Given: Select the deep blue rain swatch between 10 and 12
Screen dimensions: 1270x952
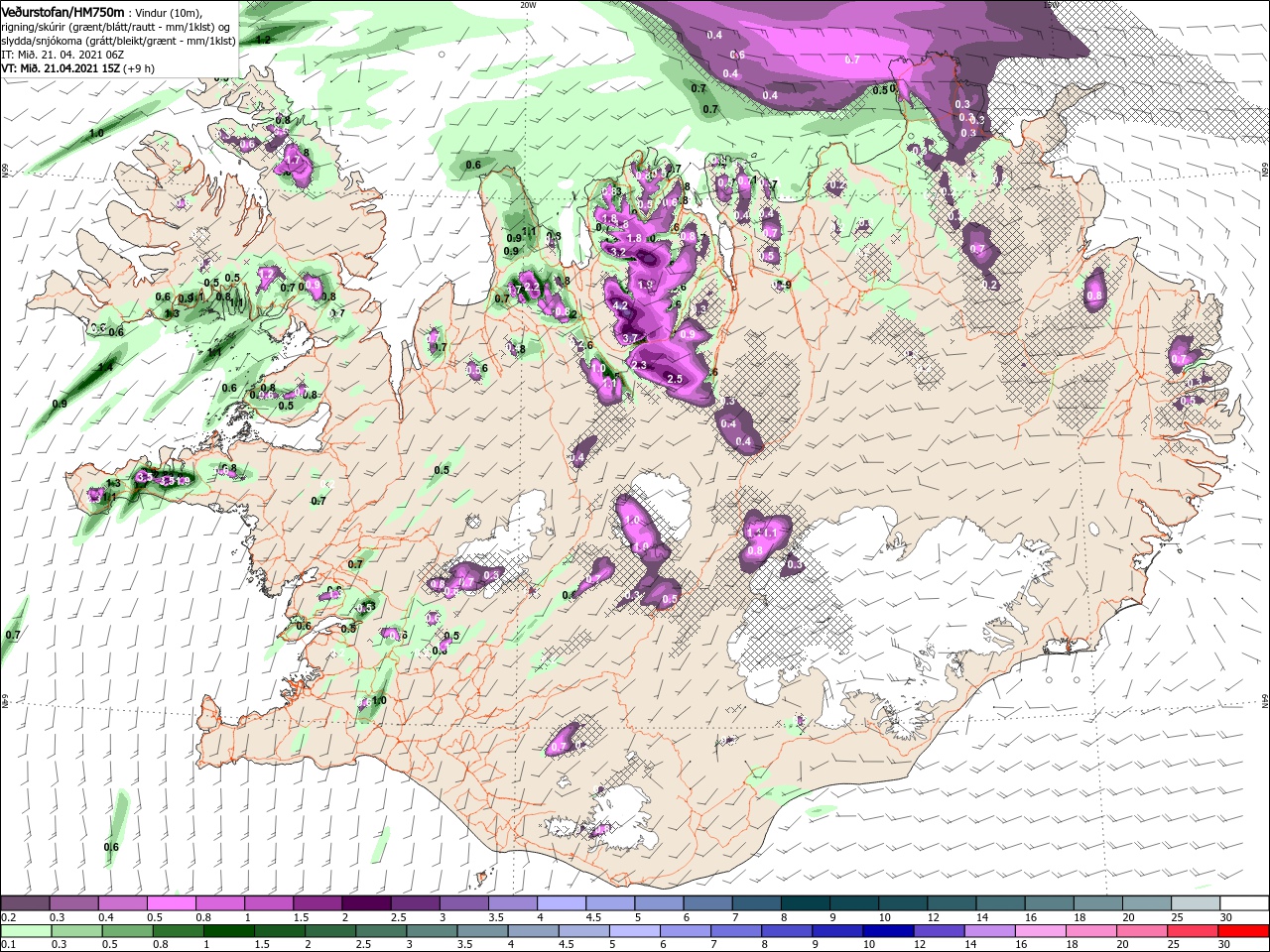Looking at the screenshot, I should 887,930.
